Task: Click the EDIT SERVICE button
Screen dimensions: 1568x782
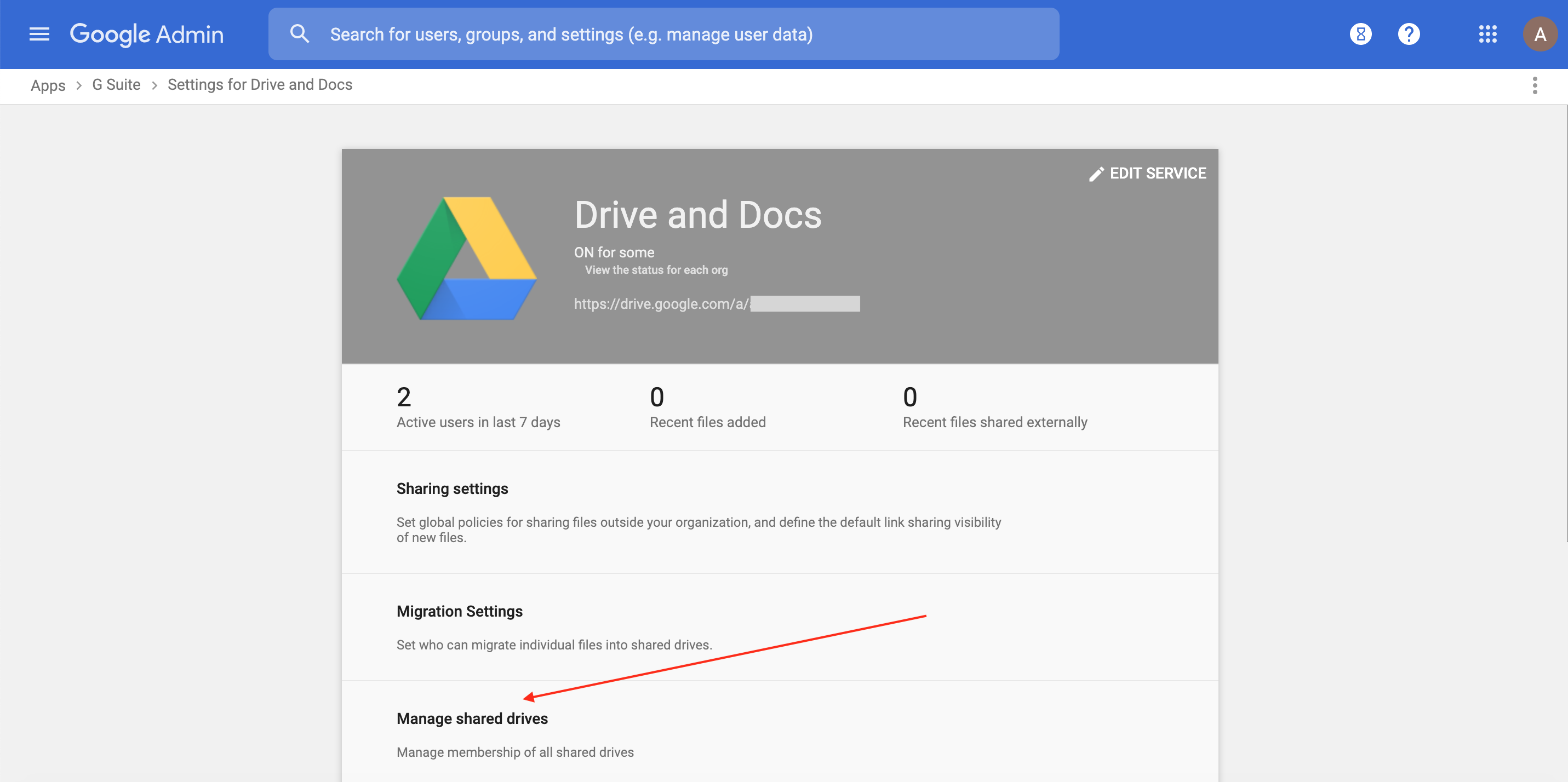Action: 1148,173
